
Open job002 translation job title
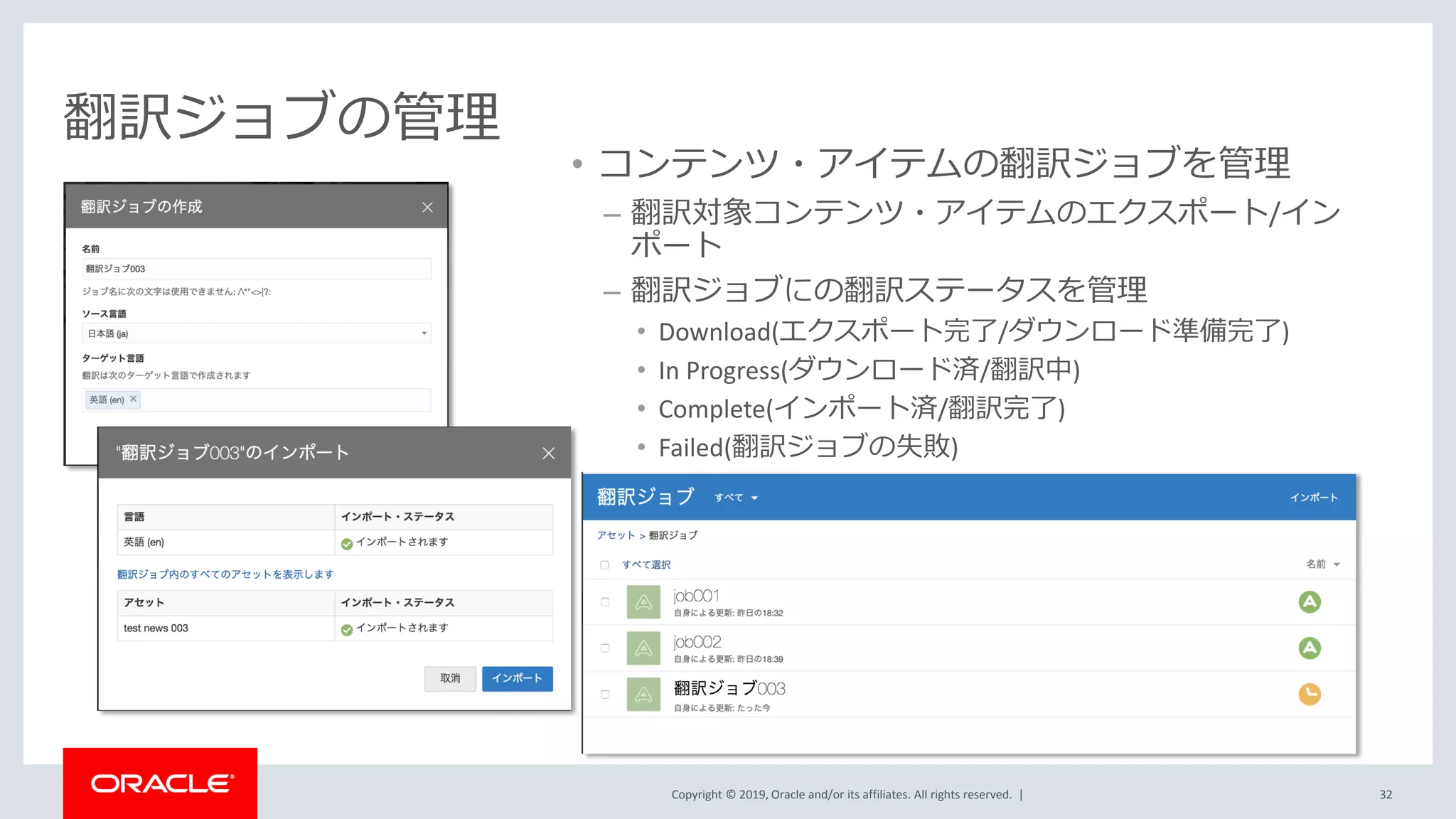click(x=697, y=642)
